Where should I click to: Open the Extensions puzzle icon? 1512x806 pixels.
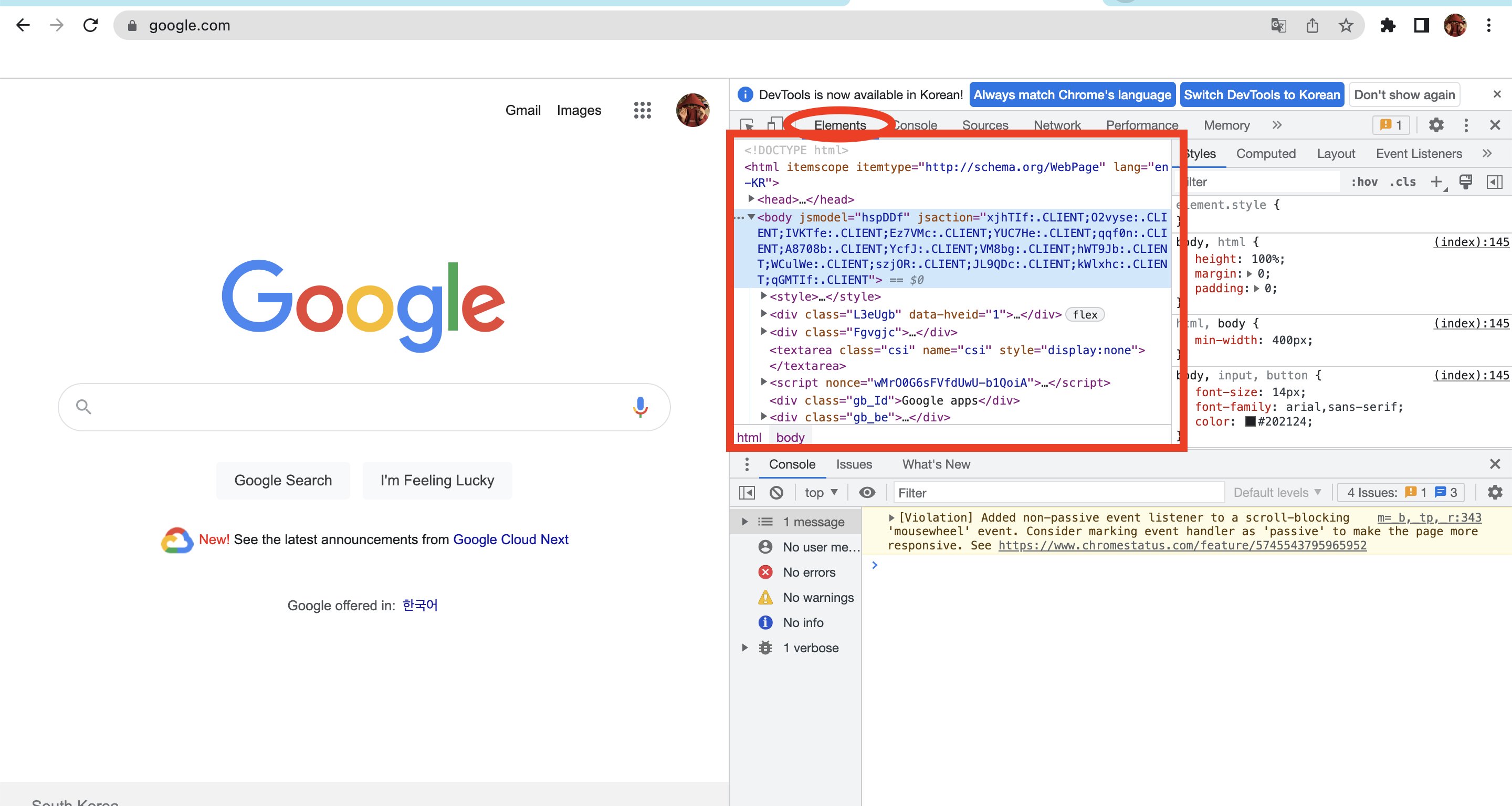click(1388, 25)
